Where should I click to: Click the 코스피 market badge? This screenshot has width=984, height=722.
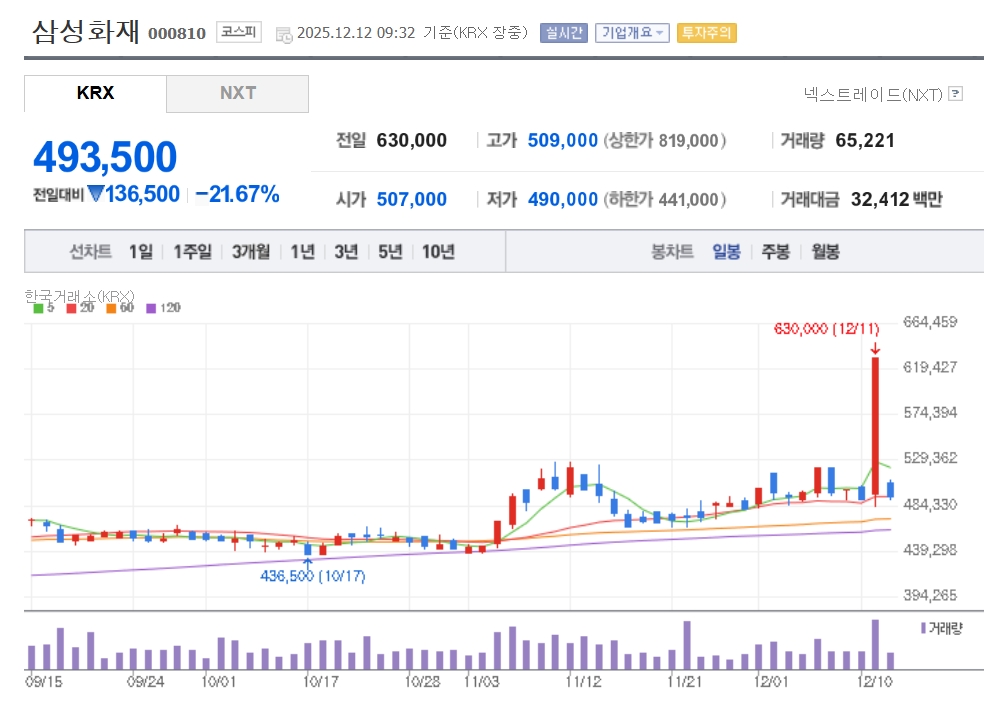[239, 32]
